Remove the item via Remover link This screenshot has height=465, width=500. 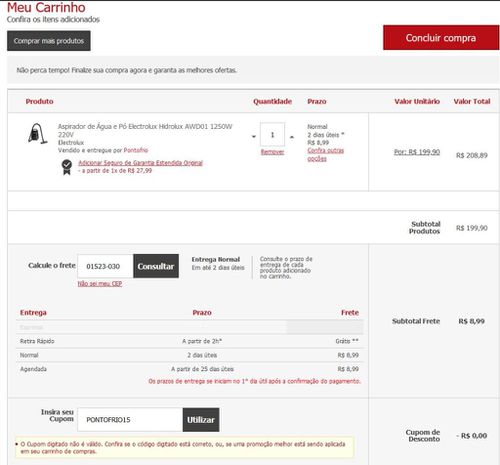[272, 152]
